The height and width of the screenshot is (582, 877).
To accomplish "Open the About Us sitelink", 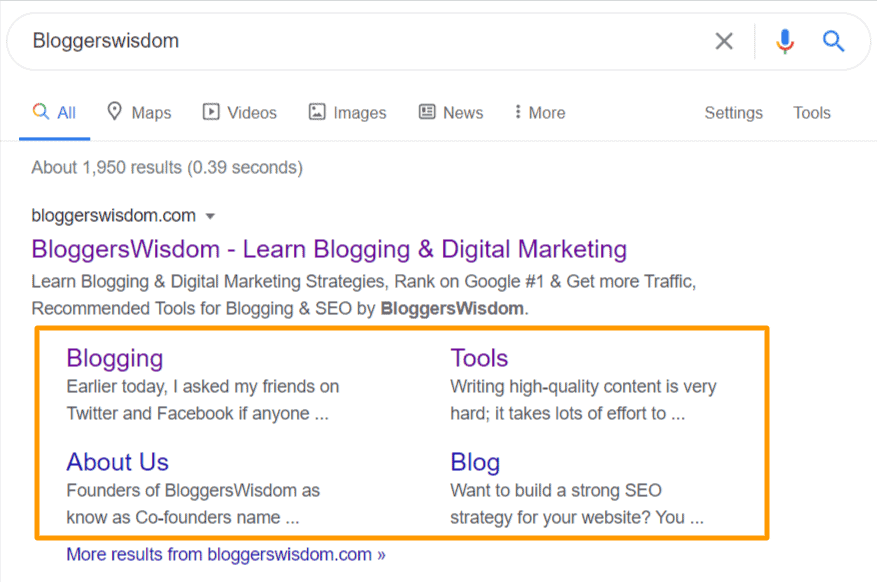I will (117, 462).
